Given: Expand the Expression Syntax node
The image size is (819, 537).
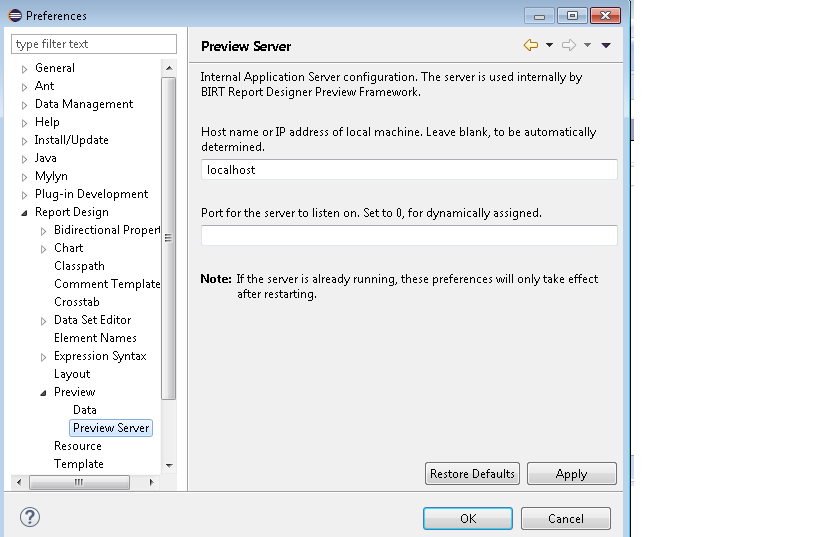Looking at the screenshot, I should click(x=43, y=357).
